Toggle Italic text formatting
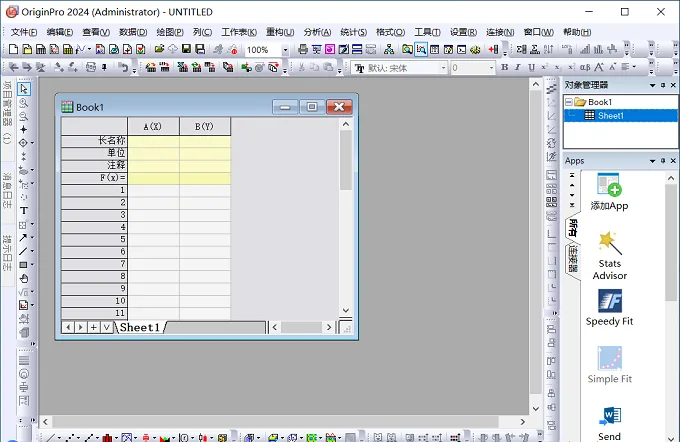 click(x=518, y=67)
